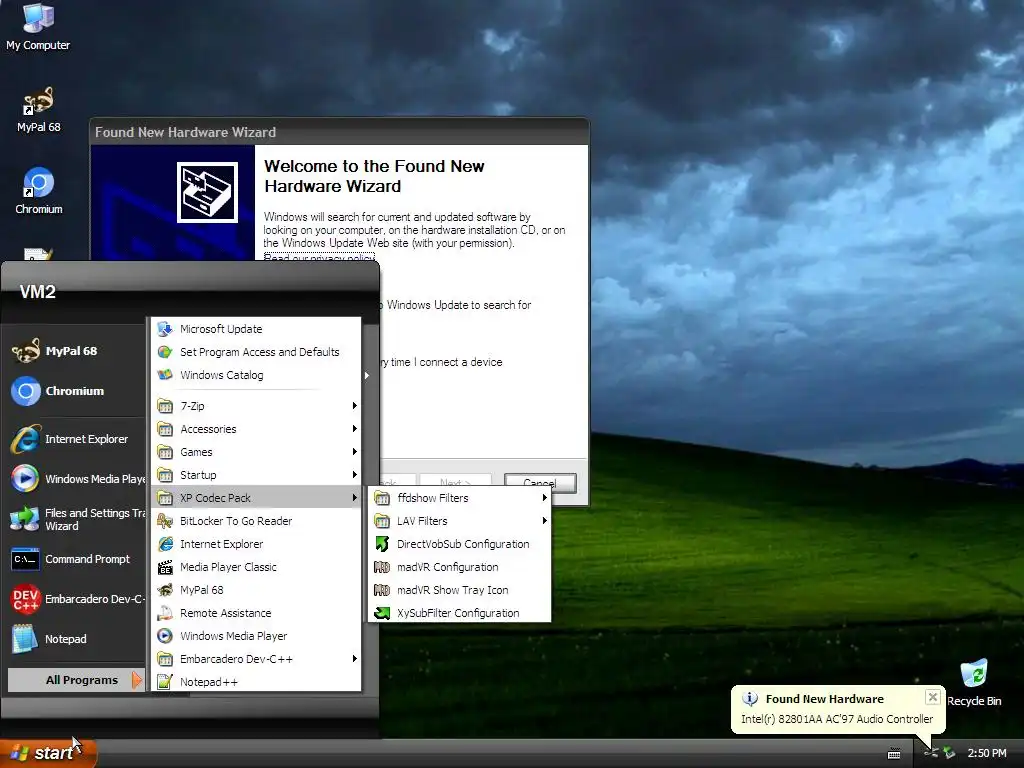1024x768 pixels.
Task: Close the Found New Hardware balloon
Action: click(933, 697)
